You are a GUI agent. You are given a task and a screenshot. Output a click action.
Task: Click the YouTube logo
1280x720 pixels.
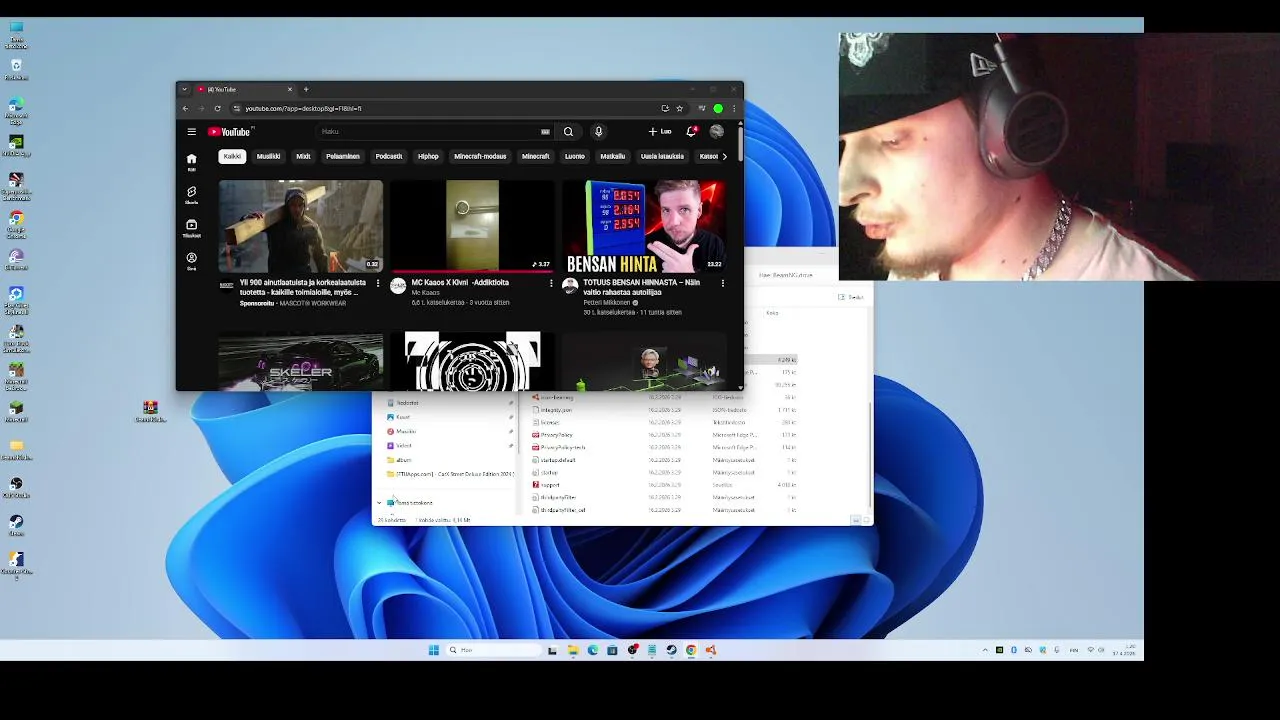coord(230,132)
